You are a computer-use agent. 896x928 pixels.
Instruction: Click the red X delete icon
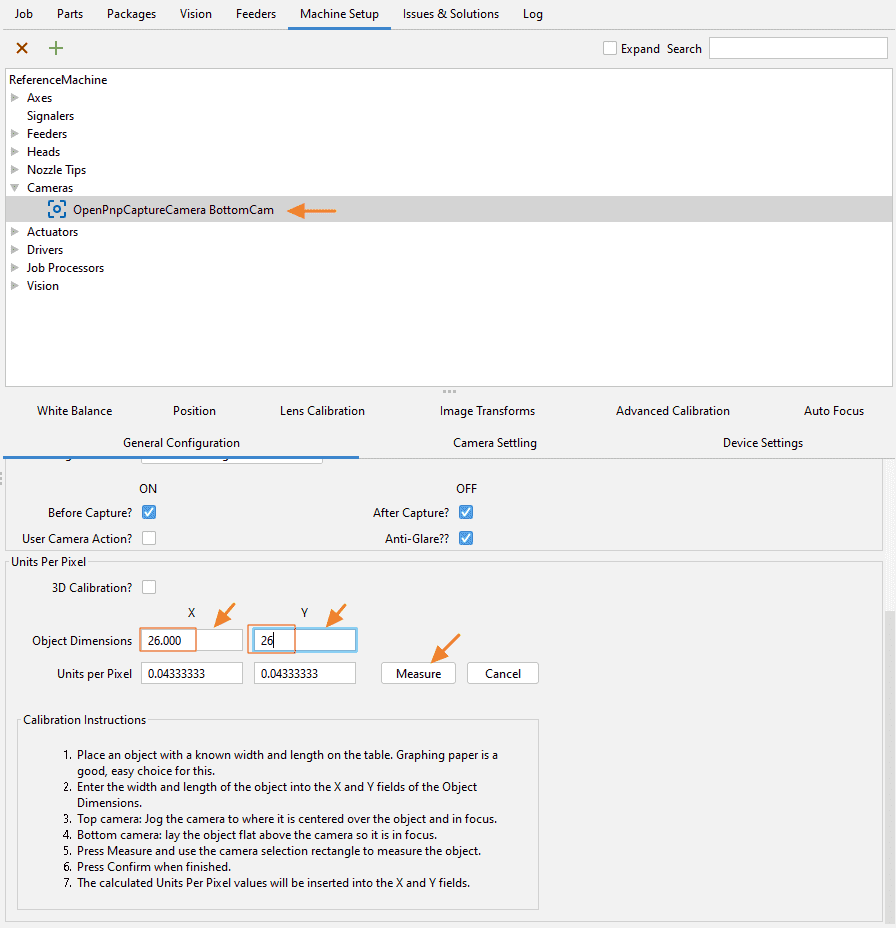point(22,48)
